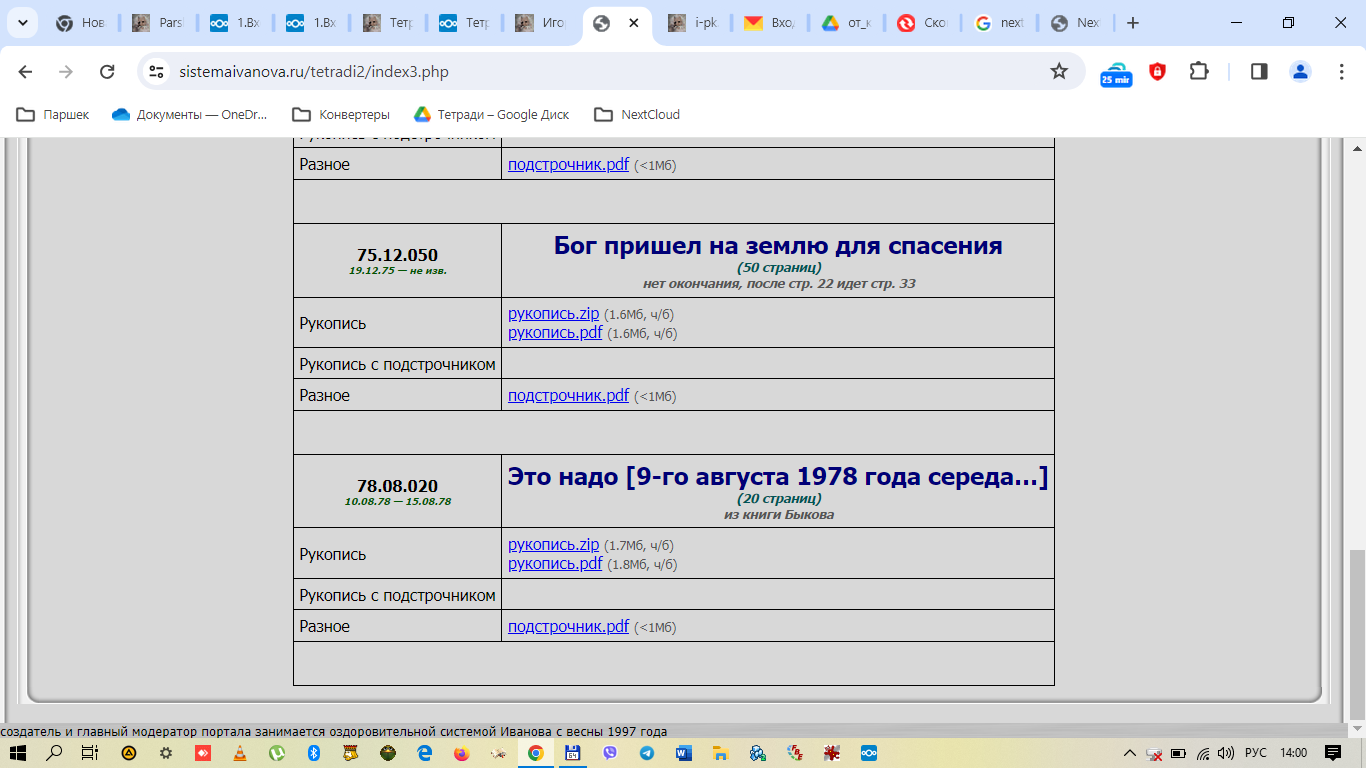Switch to the Gmail Входящие tab

point(768,23)
